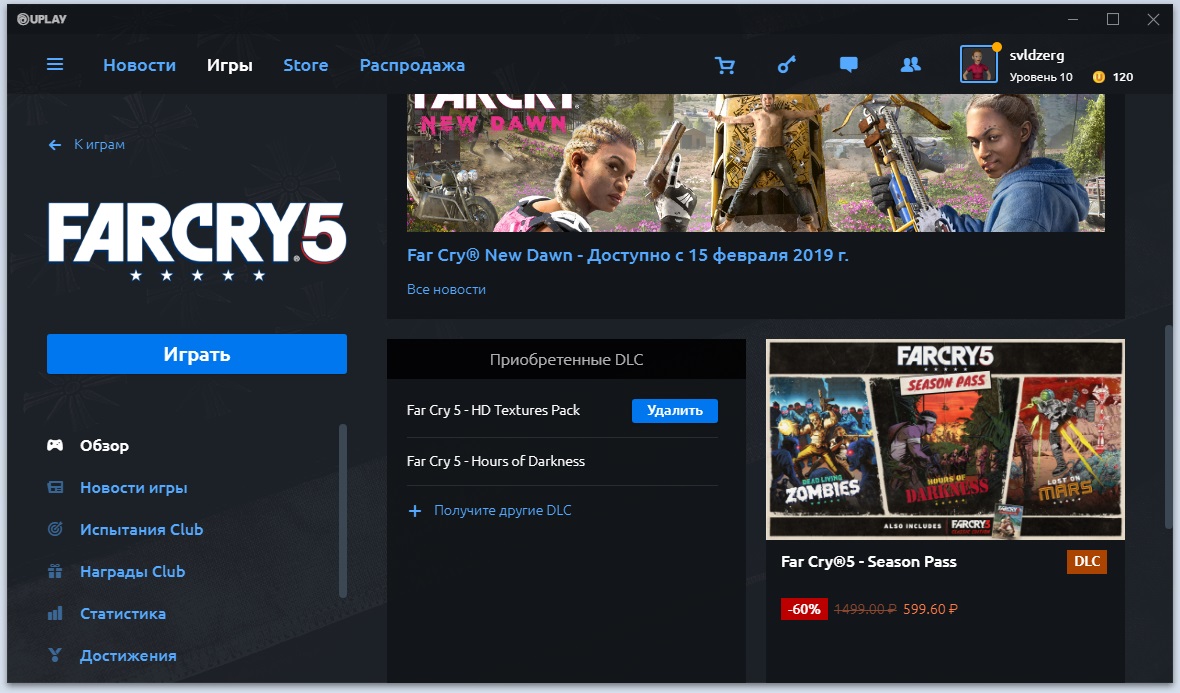
Task: Open Far Cry New Dawn news headline
Action: point(628,255)
